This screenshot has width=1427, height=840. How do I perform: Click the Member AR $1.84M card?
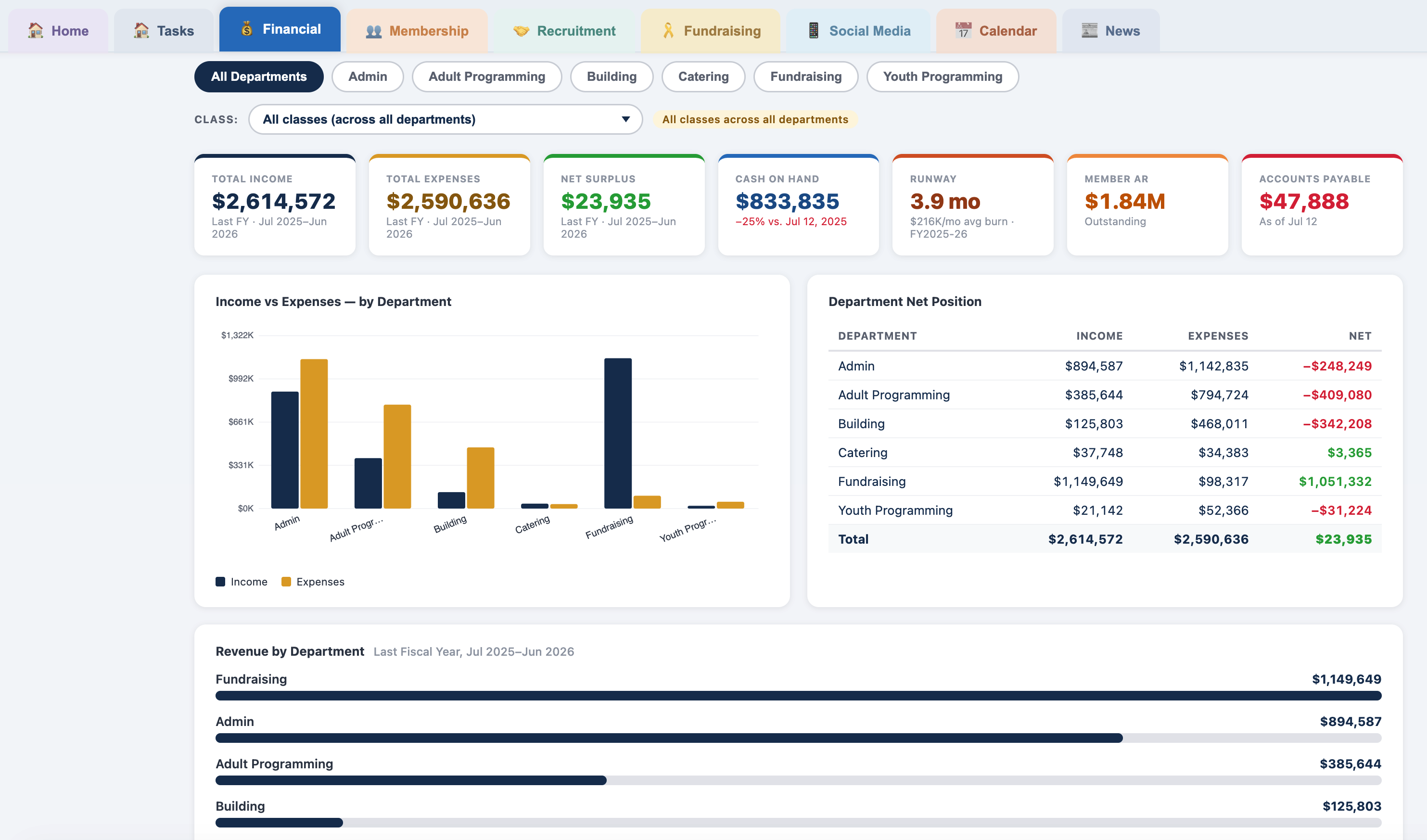(1148, 205)
